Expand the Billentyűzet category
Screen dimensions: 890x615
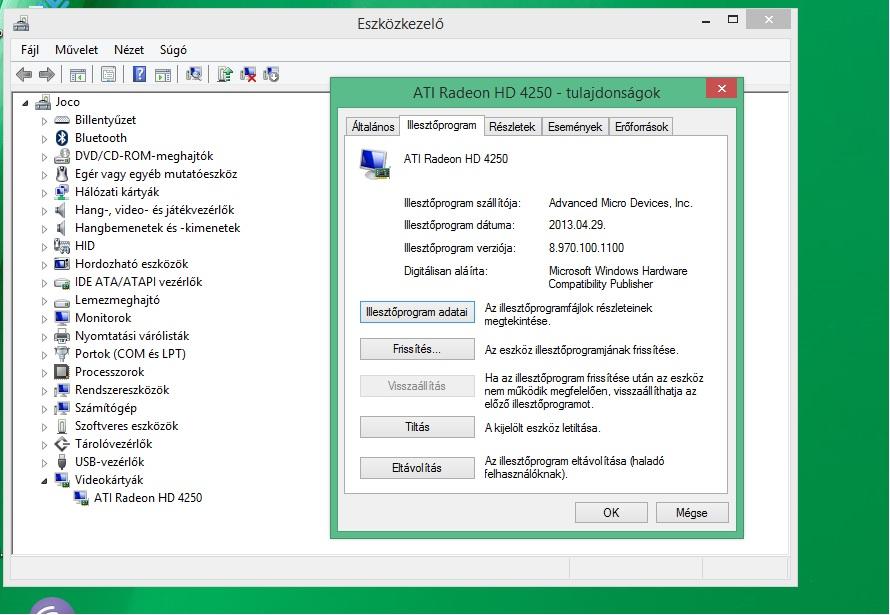(44, 121)
